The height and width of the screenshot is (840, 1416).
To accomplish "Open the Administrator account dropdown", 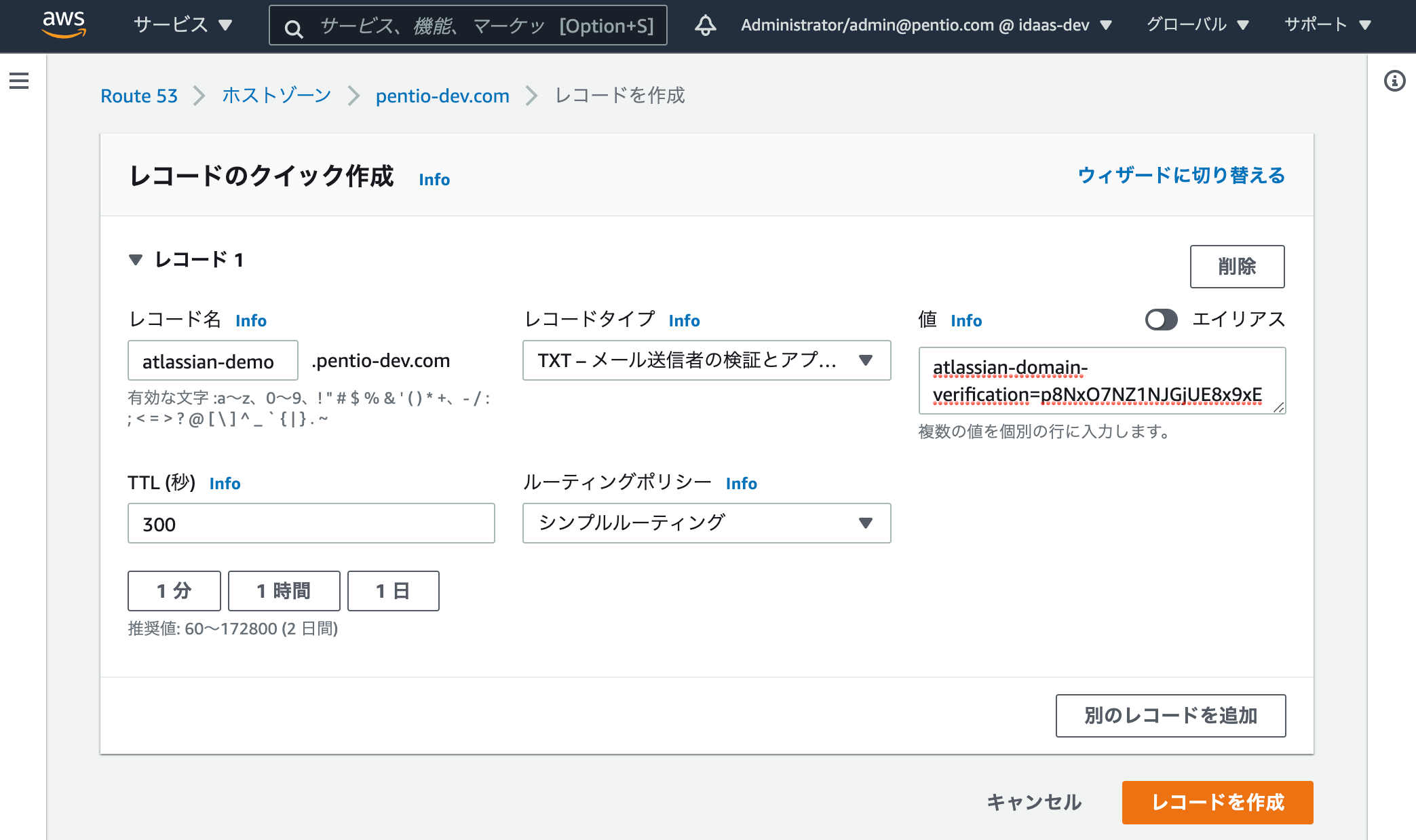I will (926, 25).
